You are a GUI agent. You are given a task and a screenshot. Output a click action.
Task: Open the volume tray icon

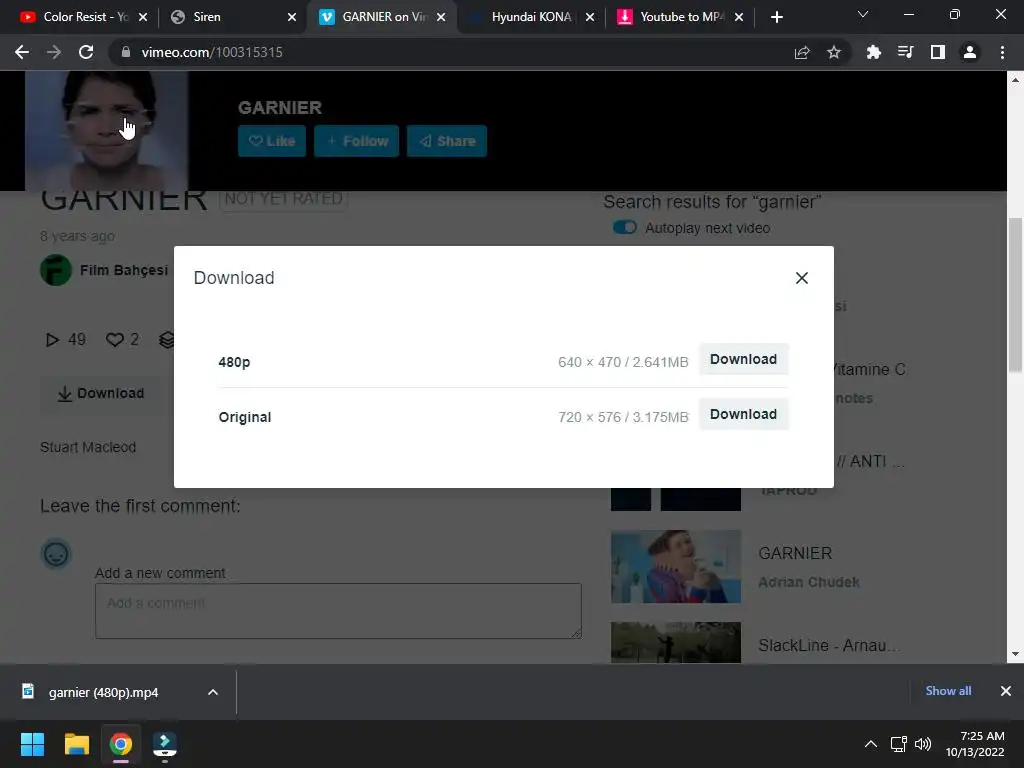tap(923, 744)
